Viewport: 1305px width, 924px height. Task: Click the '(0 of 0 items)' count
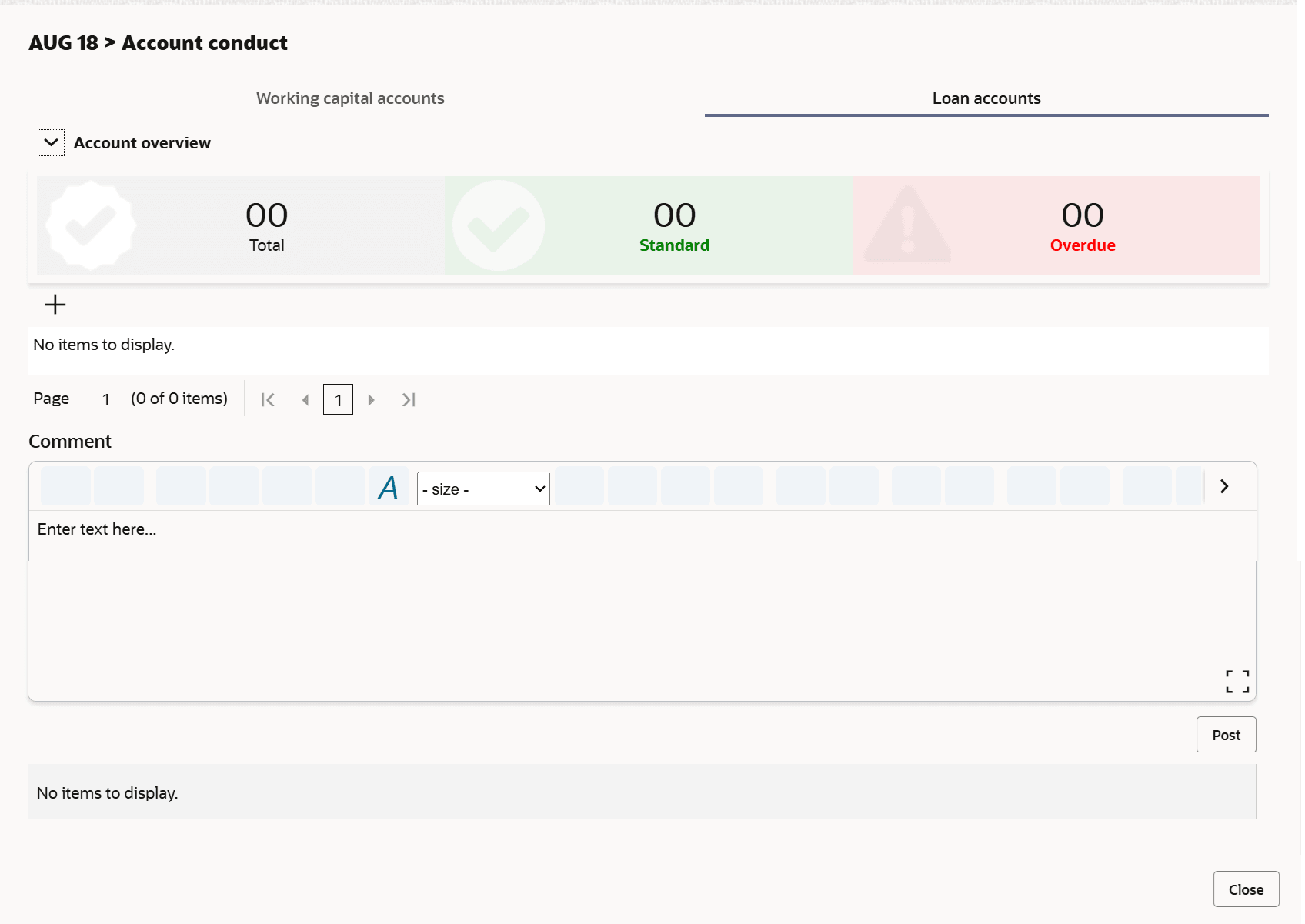(179, 399)
